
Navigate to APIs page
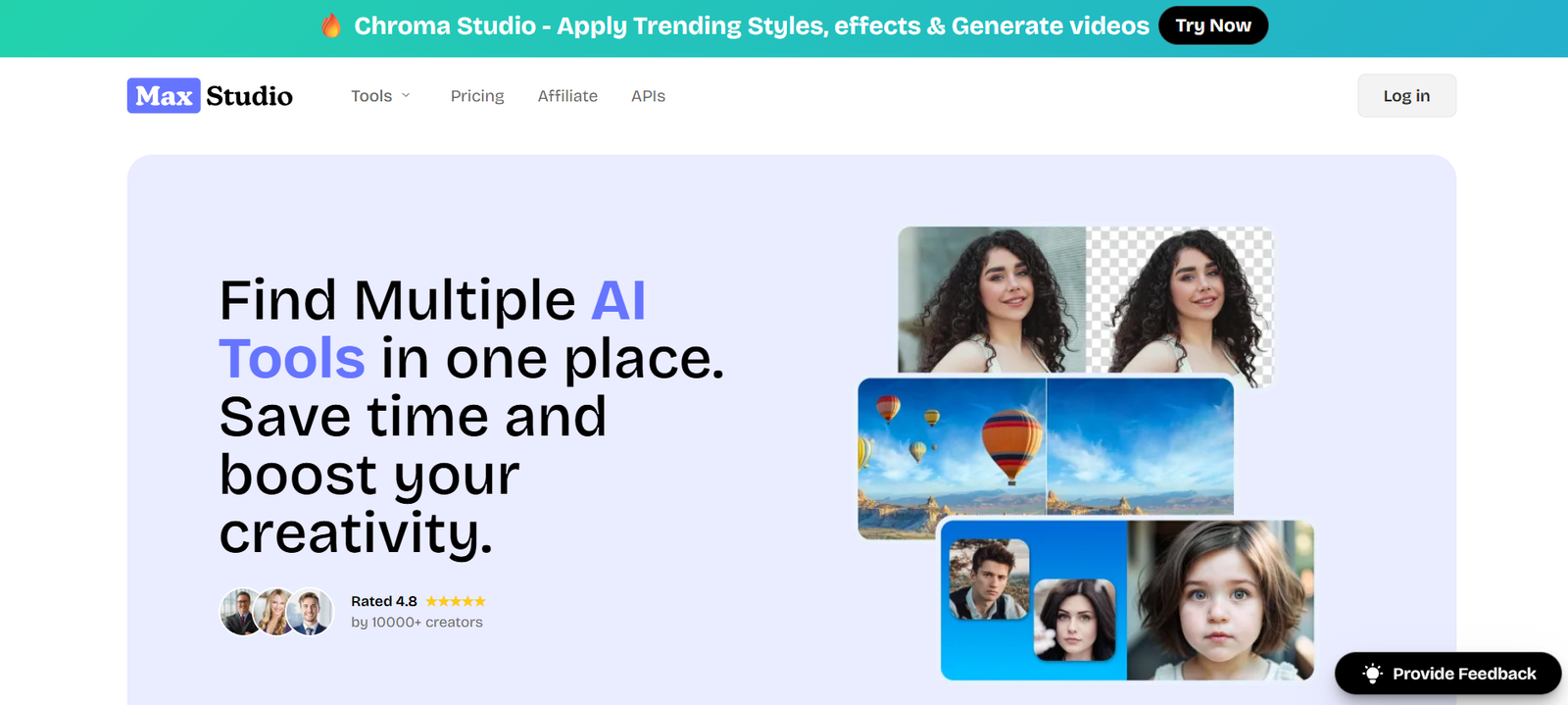648,96
